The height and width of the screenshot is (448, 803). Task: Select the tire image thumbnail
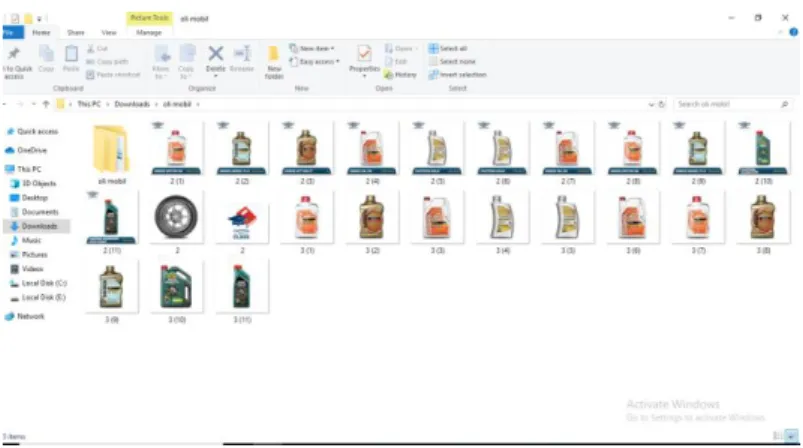(x=176, y=217)
